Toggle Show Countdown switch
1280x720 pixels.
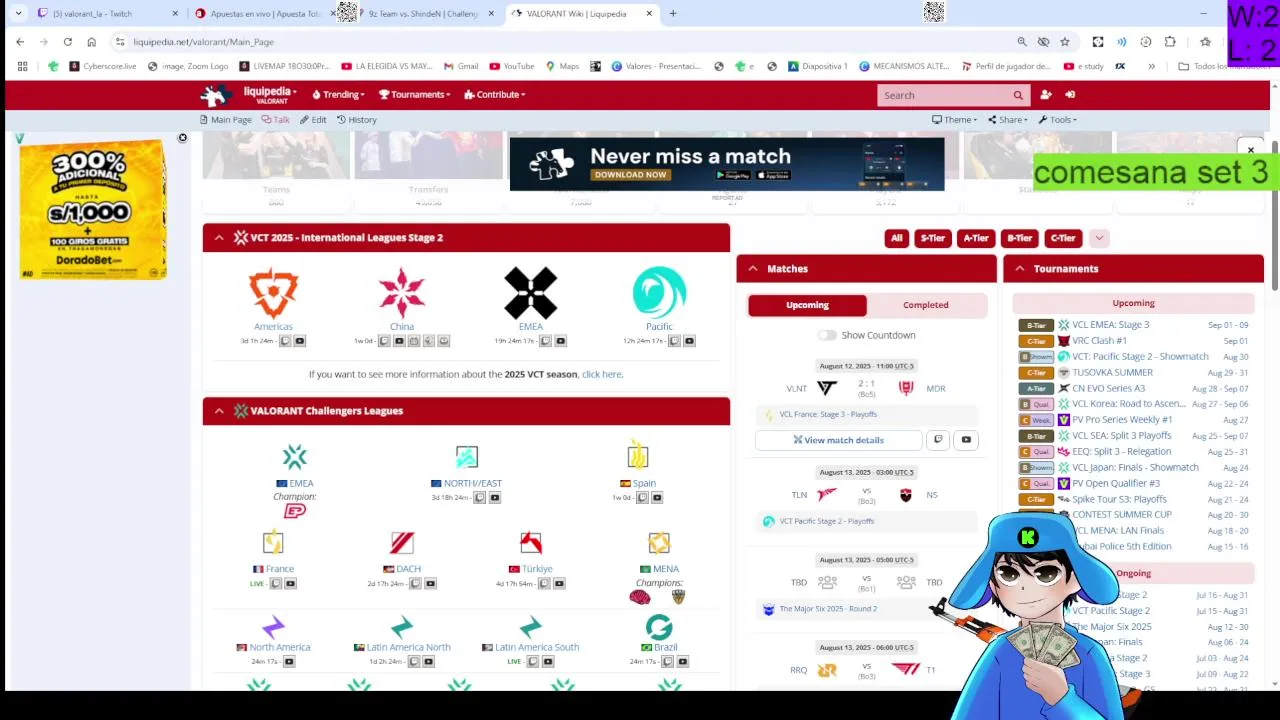click(x=827, y=335)
